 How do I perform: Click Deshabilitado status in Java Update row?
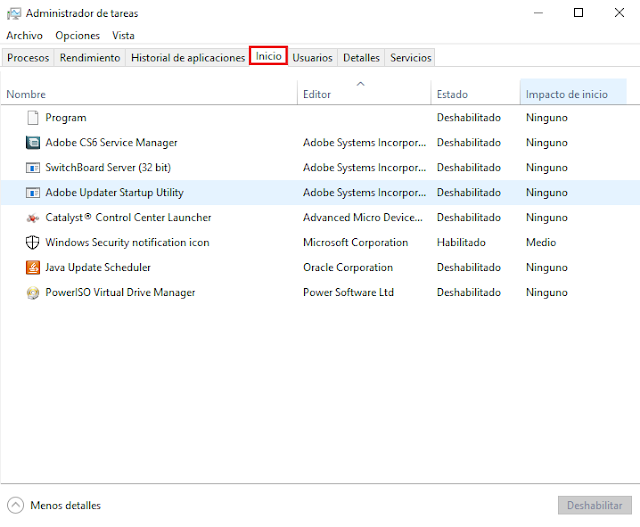(469, 267)
